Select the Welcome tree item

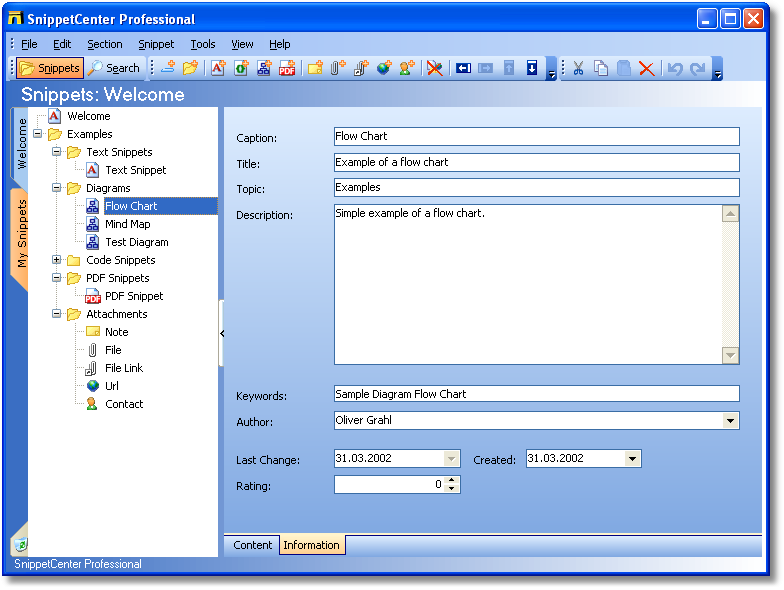[88, 116]
